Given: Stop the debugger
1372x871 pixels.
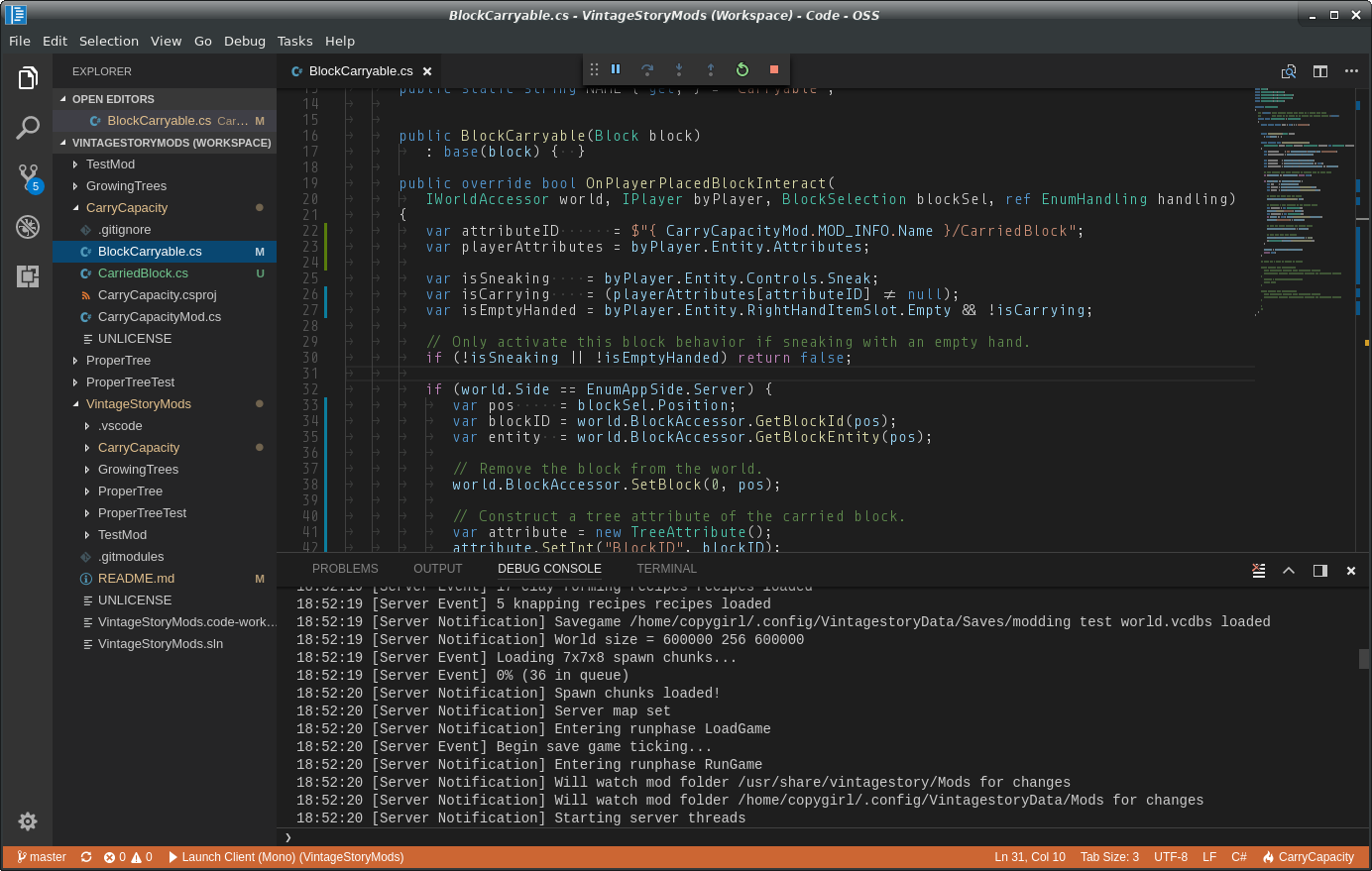Looking at the screenshot, I should 774,69.
